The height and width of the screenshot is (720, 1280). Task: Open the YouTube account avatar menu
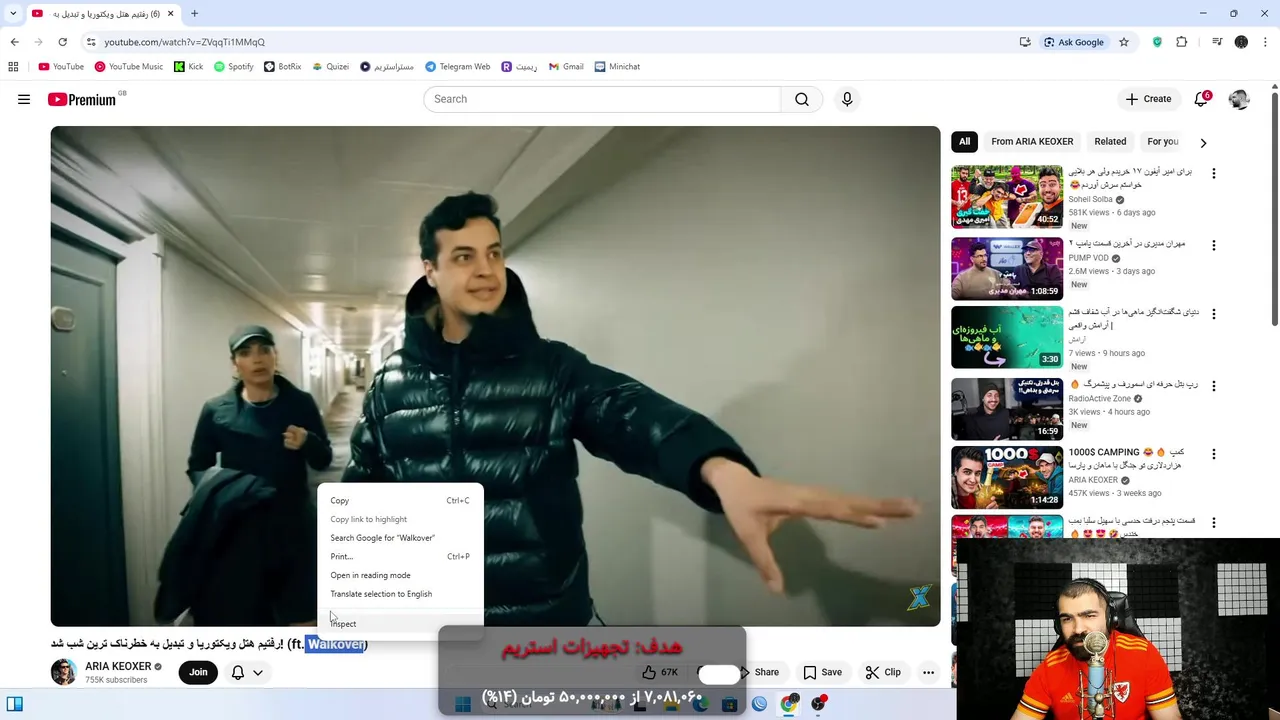[x=1239, y=99]
